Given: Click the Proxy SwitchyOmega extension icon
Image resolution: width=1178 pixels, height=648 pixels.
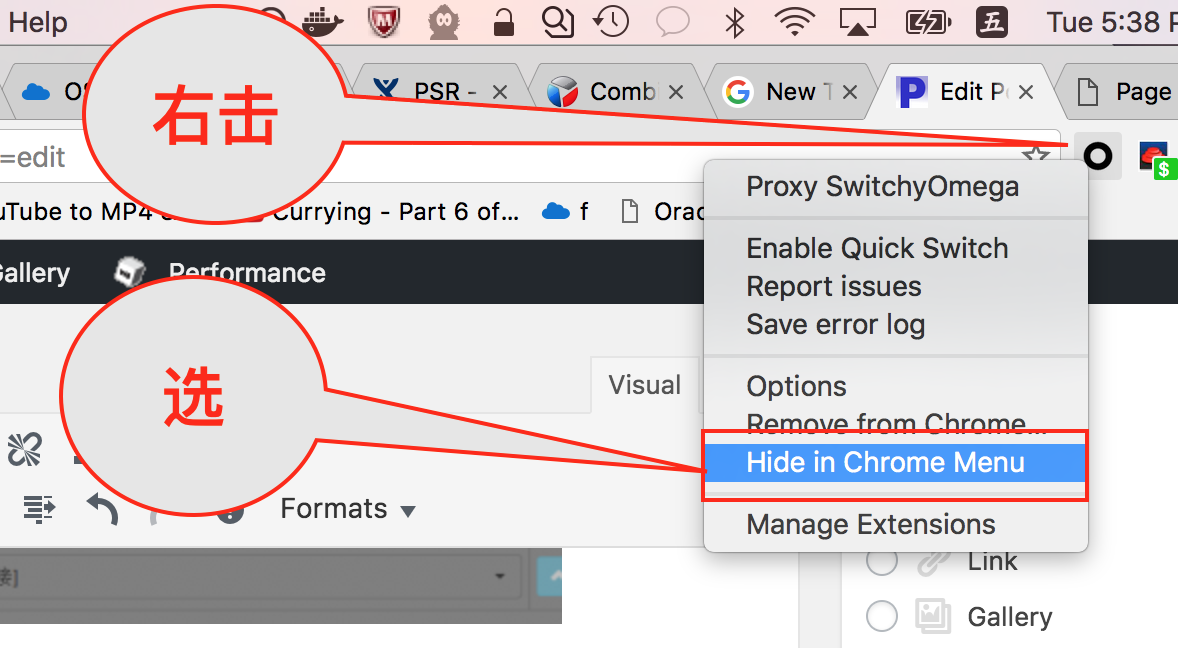Looking at the screenshot, I should 1098,156.
